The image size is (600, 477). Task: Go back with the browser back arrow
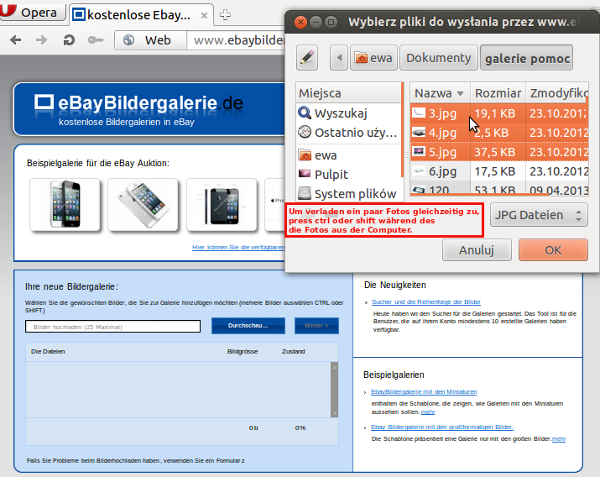click(x=16, y=40)
